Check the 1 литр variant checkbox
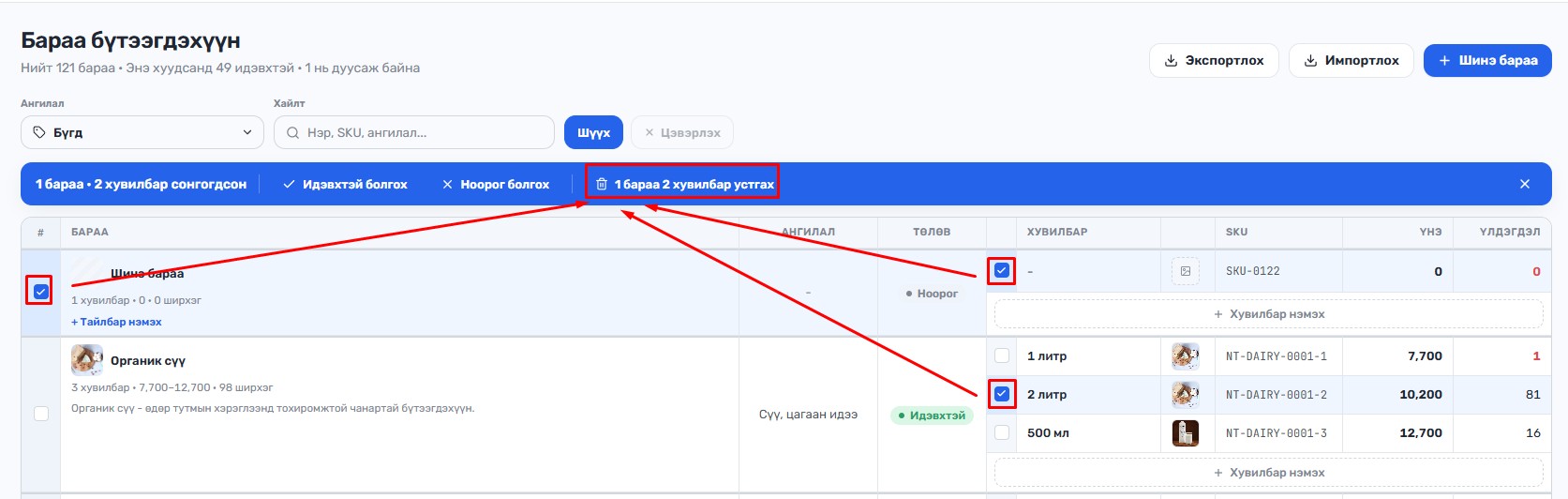The height and width of the screenshot is (499, 1568). tap(1002, 355)
